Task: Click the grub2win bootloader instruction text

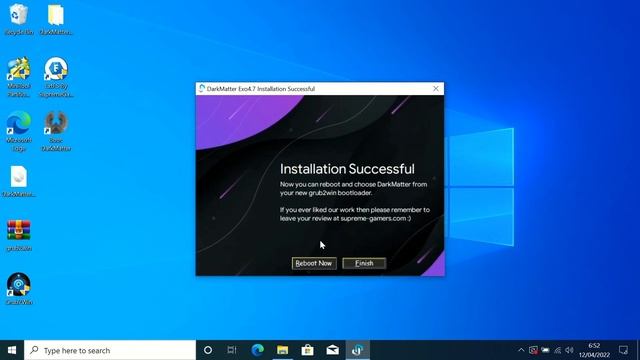Action: pyautogui.click(x=353, y=189)
